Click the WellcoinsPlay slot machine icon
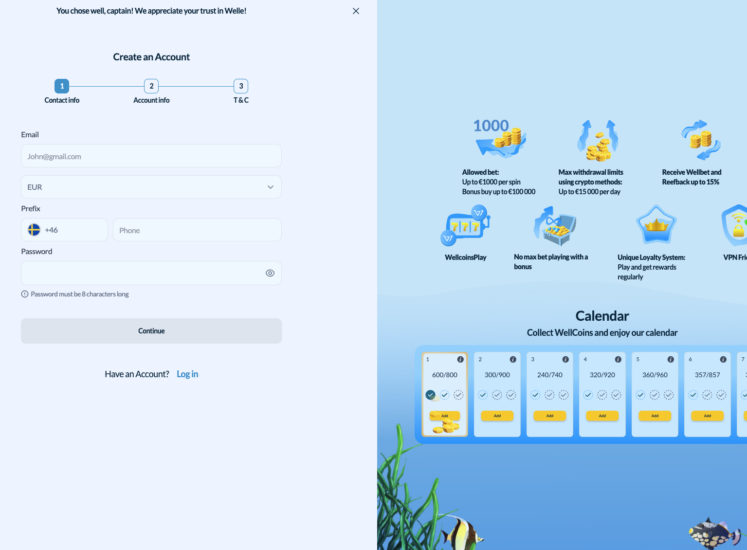The image size is (747, 550). tap(465, 226)
